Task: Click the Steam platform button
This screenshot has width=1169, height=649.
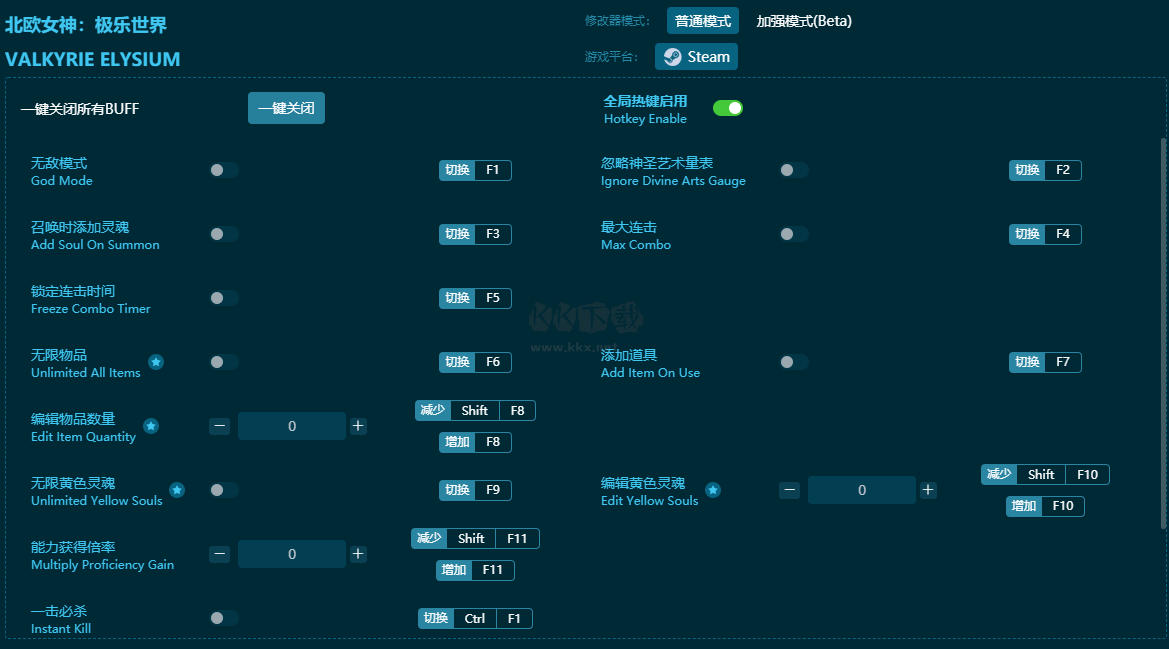Action: point(696,57)
